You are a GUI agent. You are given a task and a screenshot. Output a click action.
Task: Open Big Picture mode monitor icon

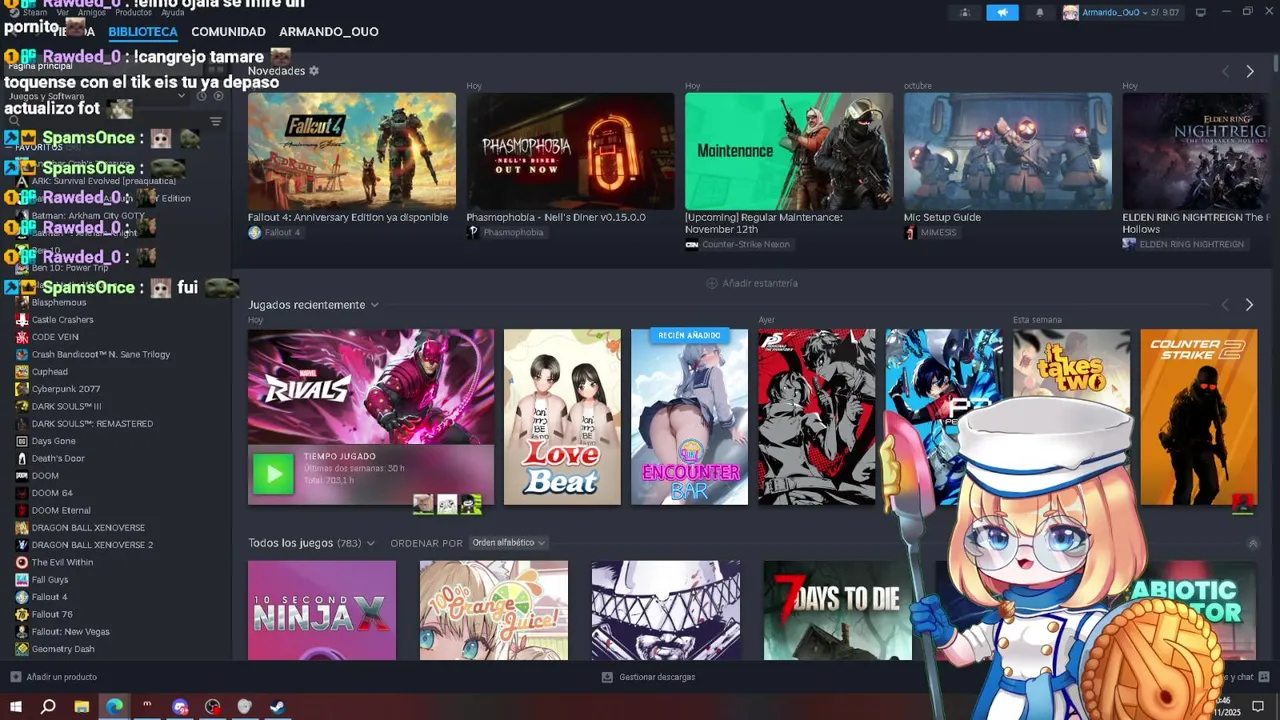coord(1201,13)
